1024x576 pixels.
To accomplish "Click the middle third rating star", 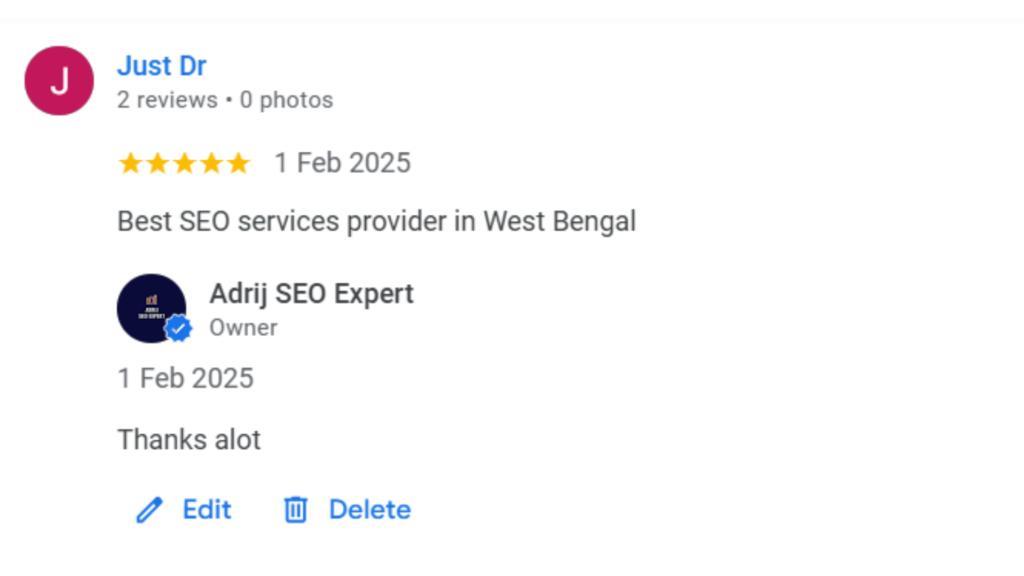I will pyautogui.click(x=184, y=163).
